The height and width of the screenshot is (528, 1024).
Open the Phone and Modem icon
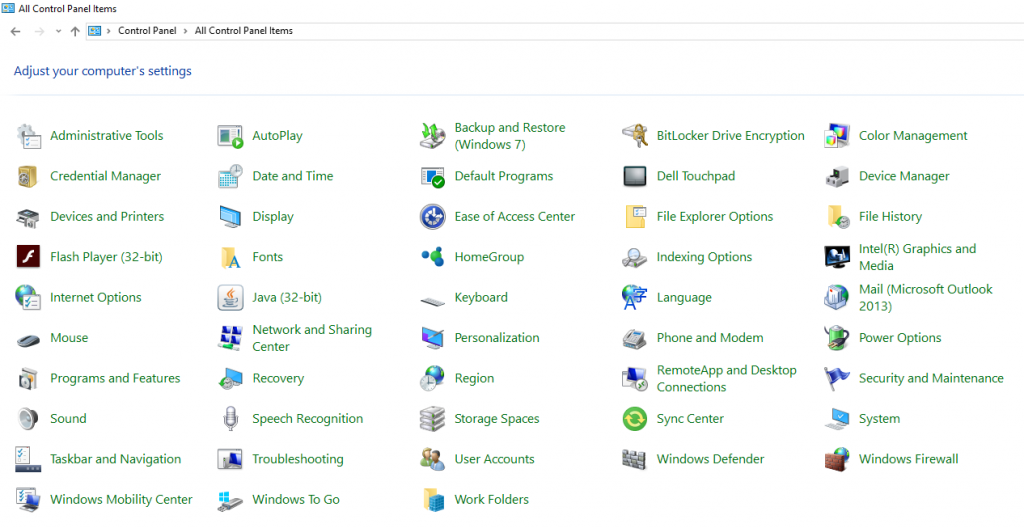[x=635, y=338]
